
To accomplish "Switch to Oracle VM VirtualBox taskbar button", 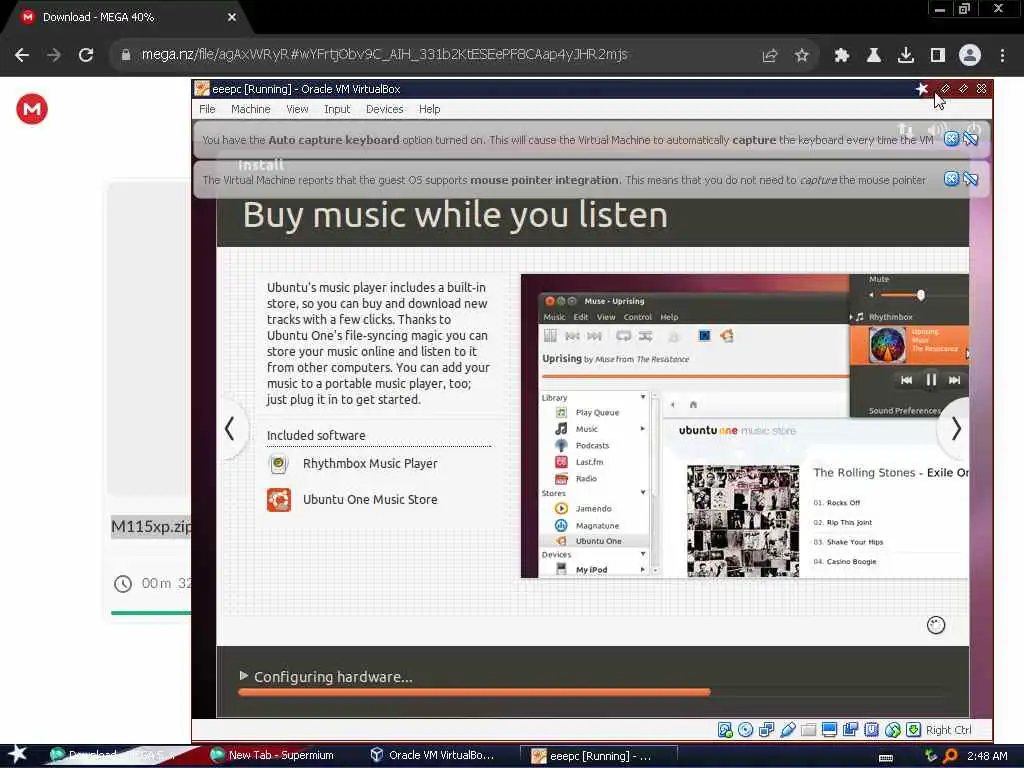I will click(x=432, y=756).
